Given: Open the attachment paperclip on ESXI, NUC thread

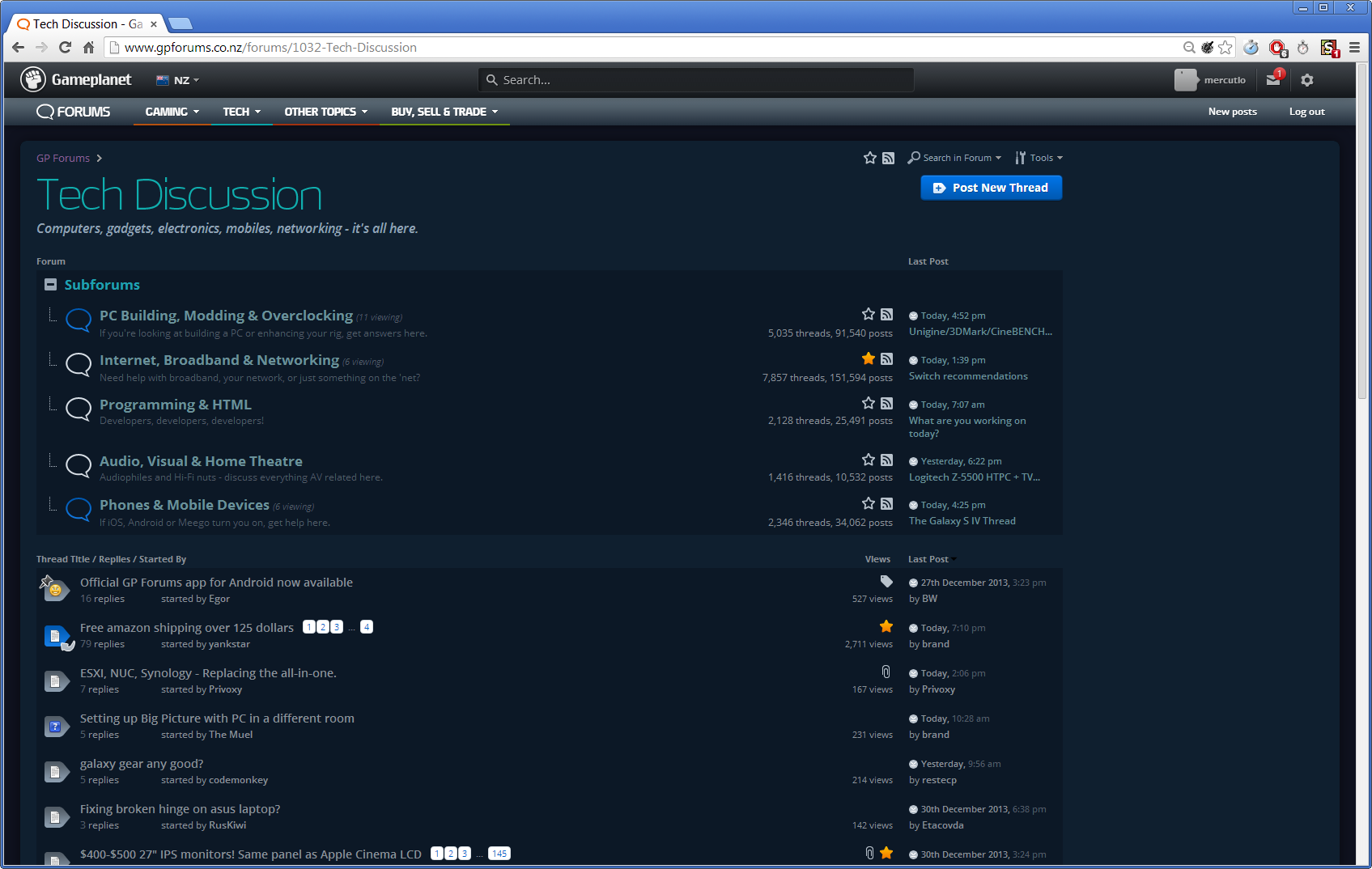Looking at the screenshot, I should (x=886, y=672).
